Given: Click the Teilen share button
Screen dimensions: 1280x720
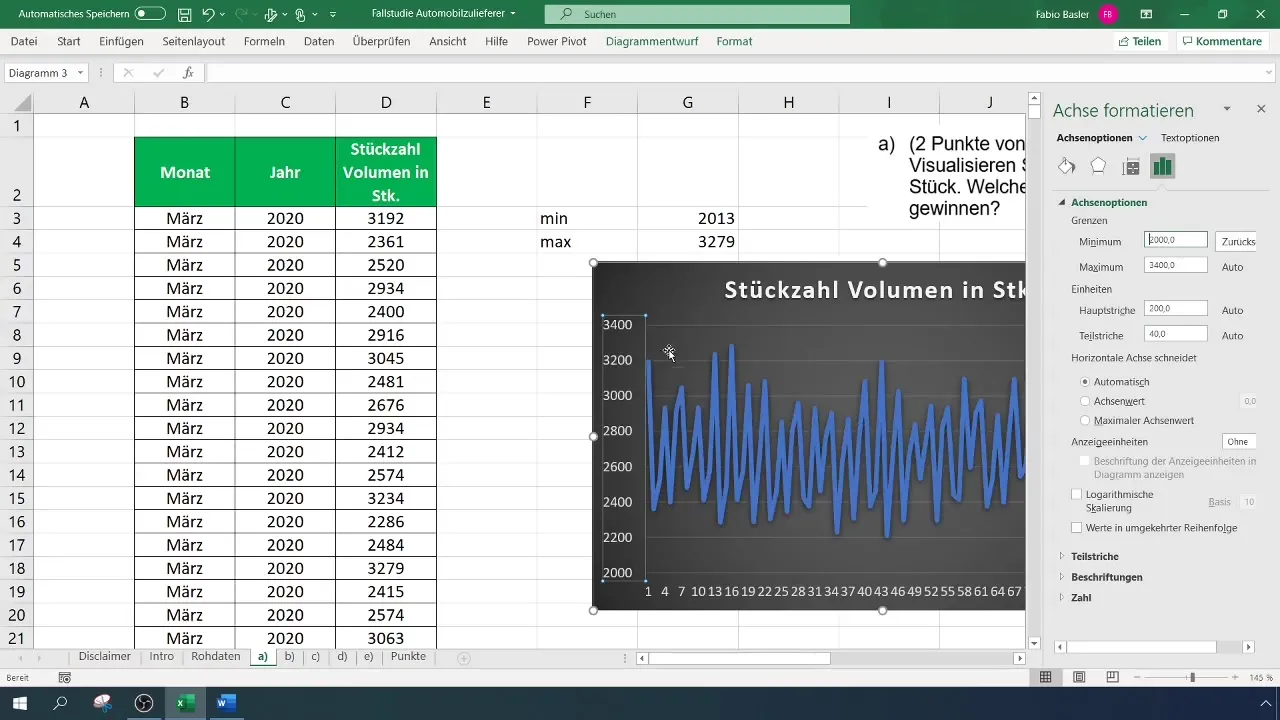Looking at the screenshot, I should click(x=1140, y=41).
